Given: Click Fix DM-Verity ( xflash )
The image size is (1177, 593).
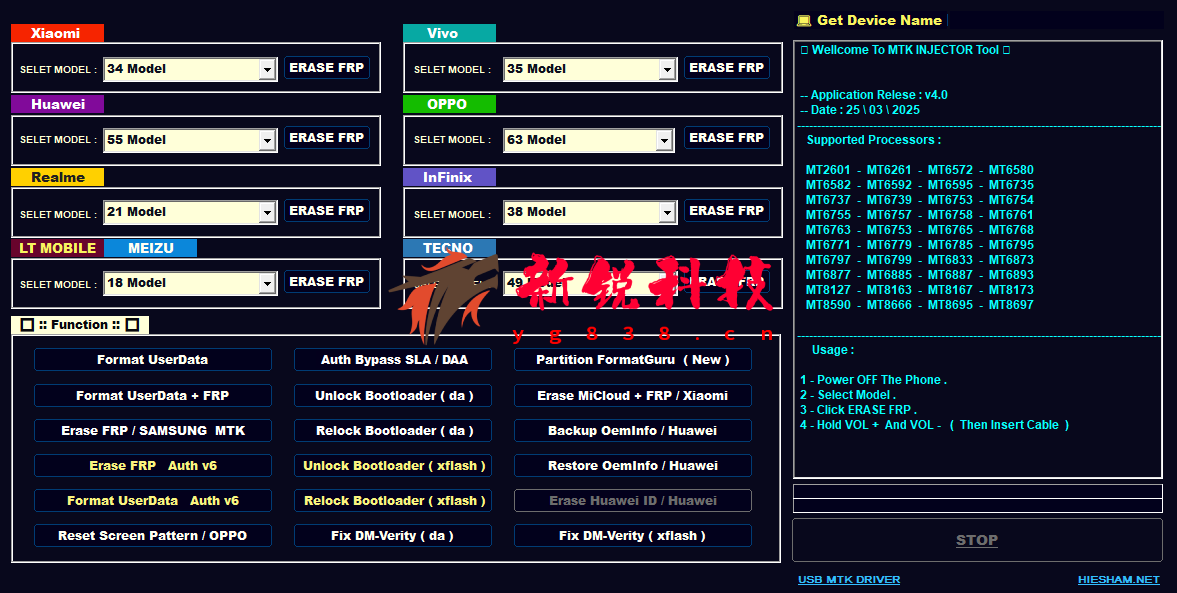Looking at the screenshot, I should [x=633, y=536].
